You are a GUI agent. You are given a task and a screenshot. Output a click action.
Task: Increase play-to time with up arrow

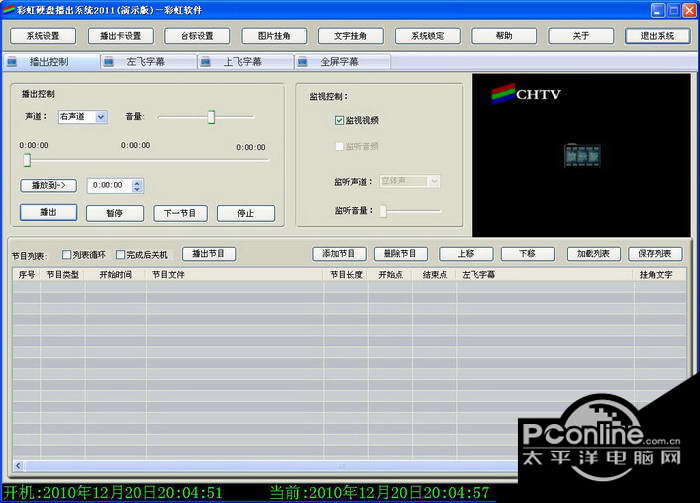[x=138, y=182]
